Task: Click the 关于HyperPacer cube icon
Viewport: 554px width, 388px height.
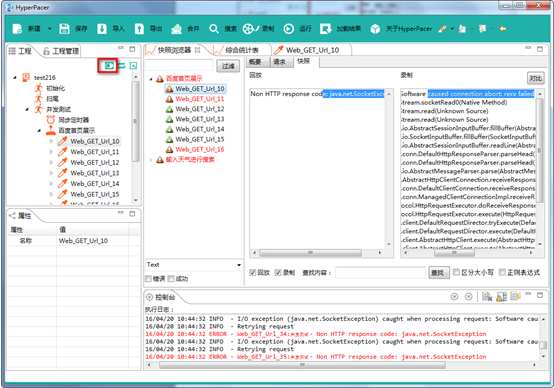Action: [x=375, y=29]
